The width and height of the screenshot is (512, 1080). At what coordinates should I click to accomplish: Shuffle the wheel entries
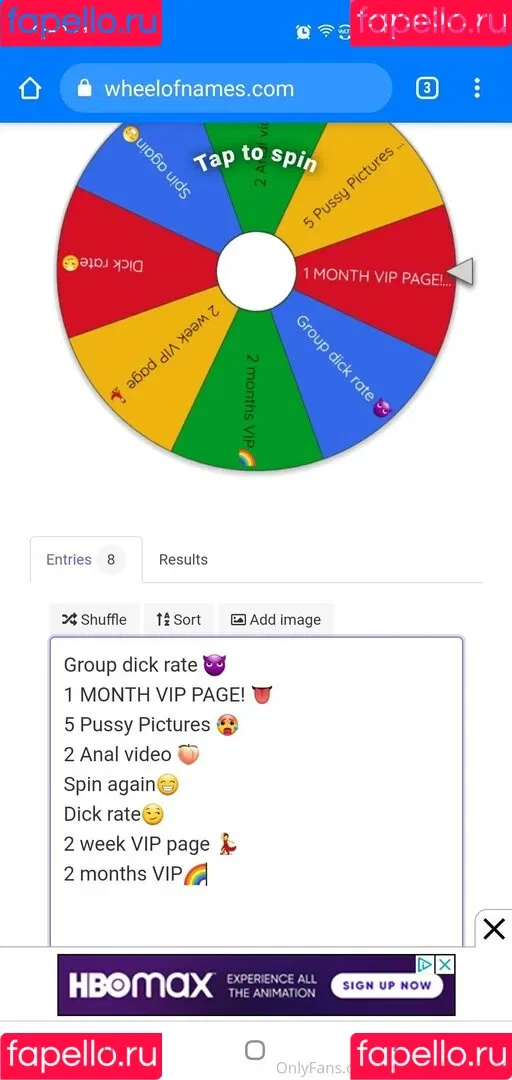[x=94, y=619]
